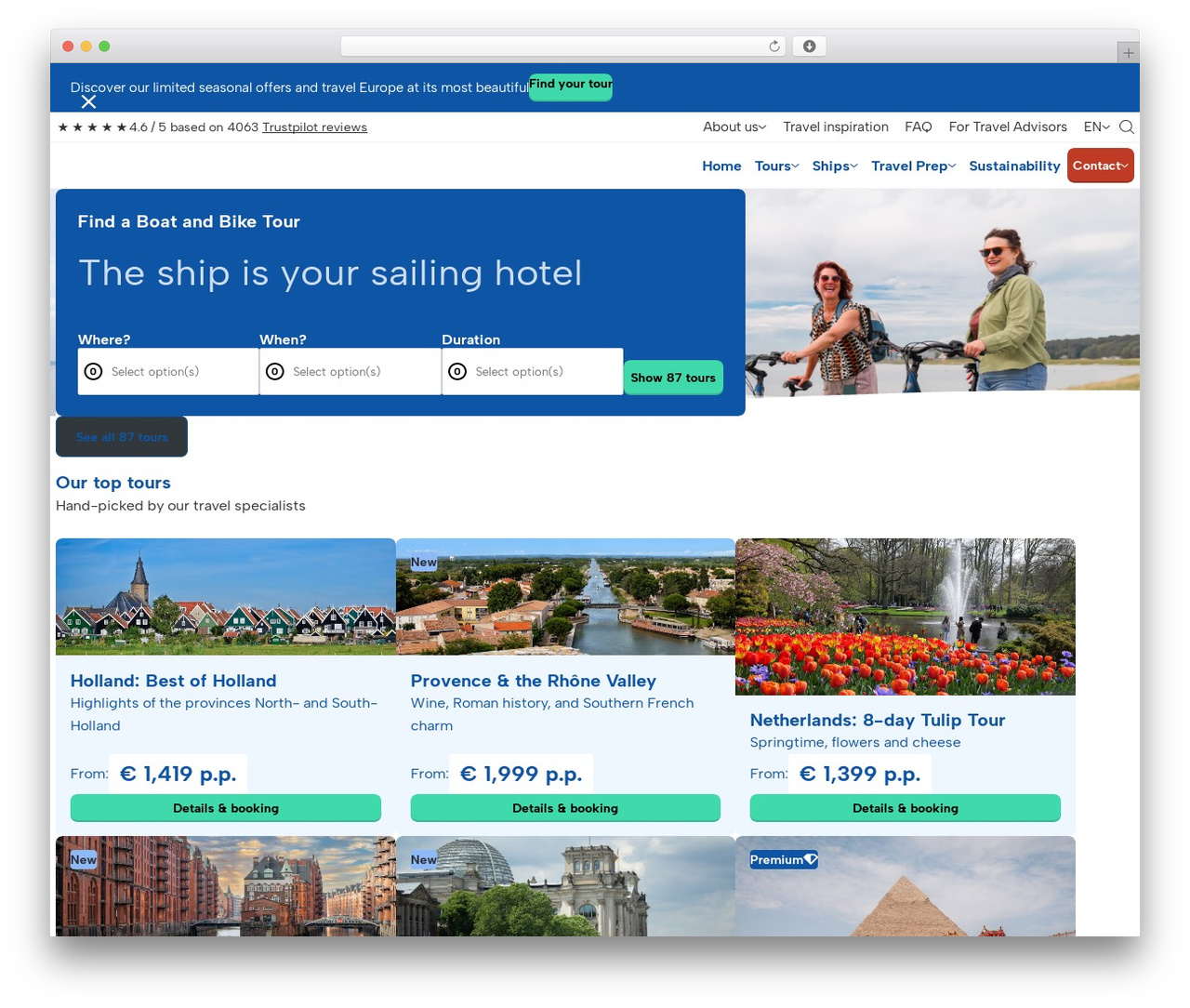Viewport: 1190px width, 1008px height.
Task: Expand the About us menu
Action: click(x=734, y=127)
